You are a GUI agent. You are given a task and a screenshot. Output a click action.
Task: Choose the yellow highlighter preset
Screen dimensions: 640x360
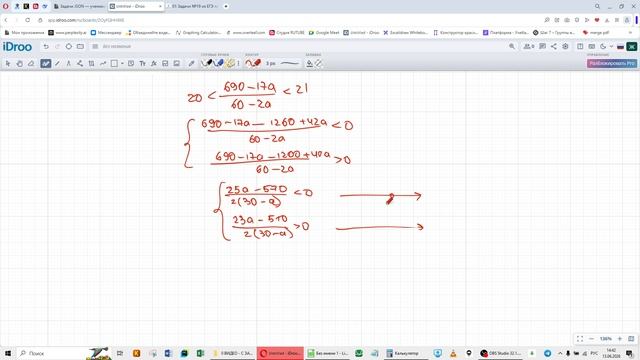230,63
